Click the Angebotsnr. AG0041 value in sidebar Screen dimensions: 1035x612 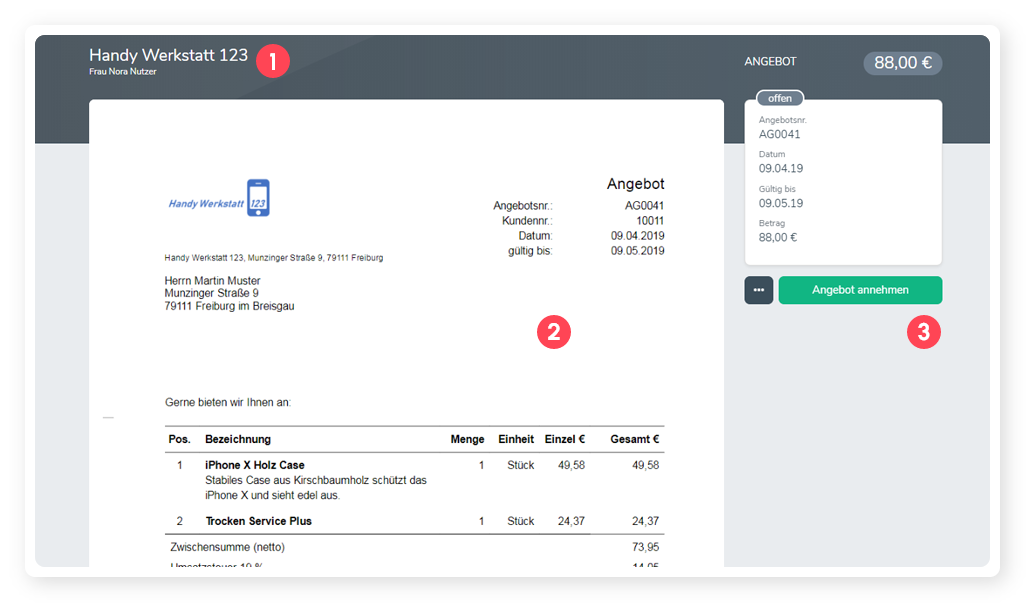779,134
